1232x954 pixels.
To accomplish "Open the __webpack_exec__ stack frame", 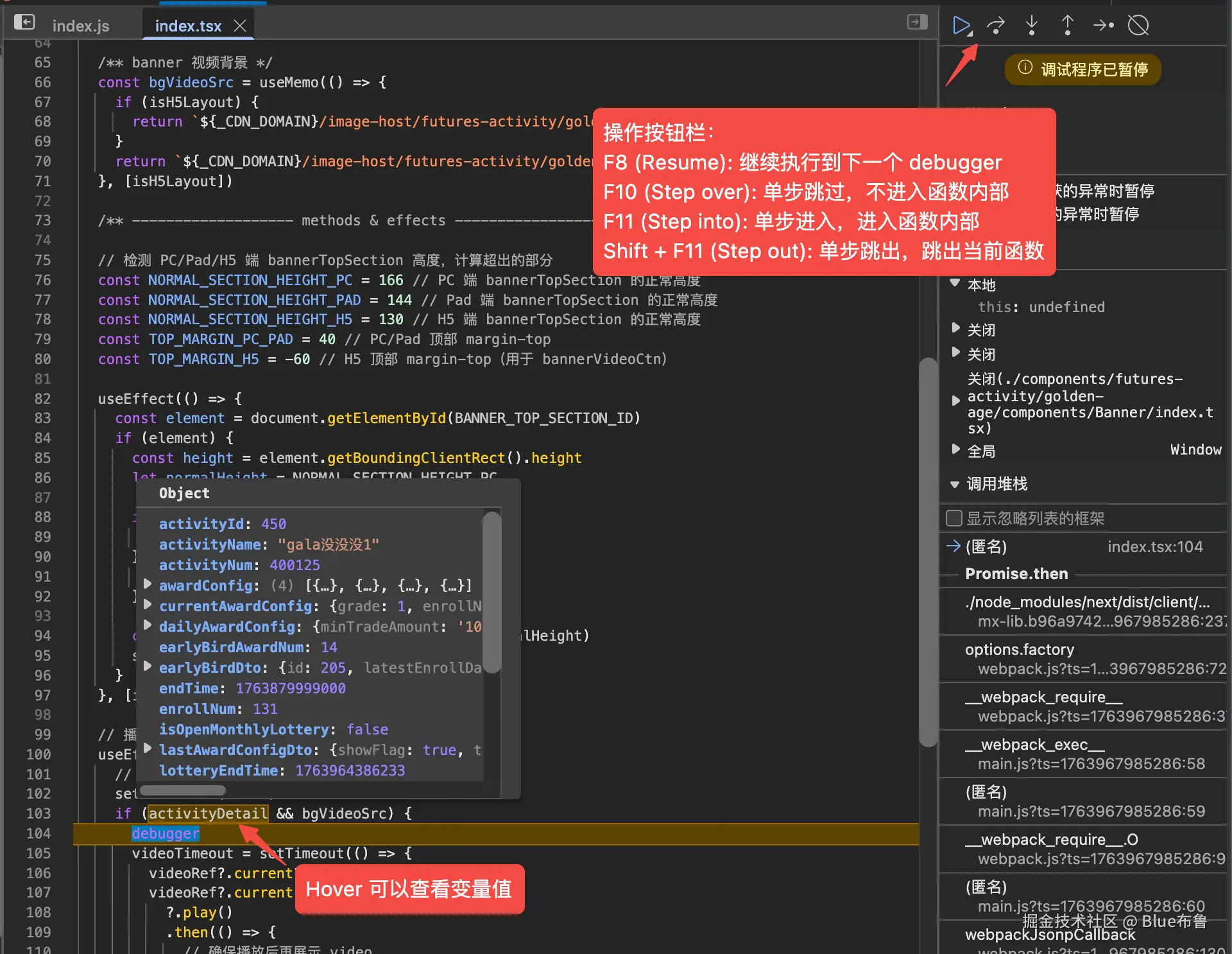I will [x=1034, y=745].
